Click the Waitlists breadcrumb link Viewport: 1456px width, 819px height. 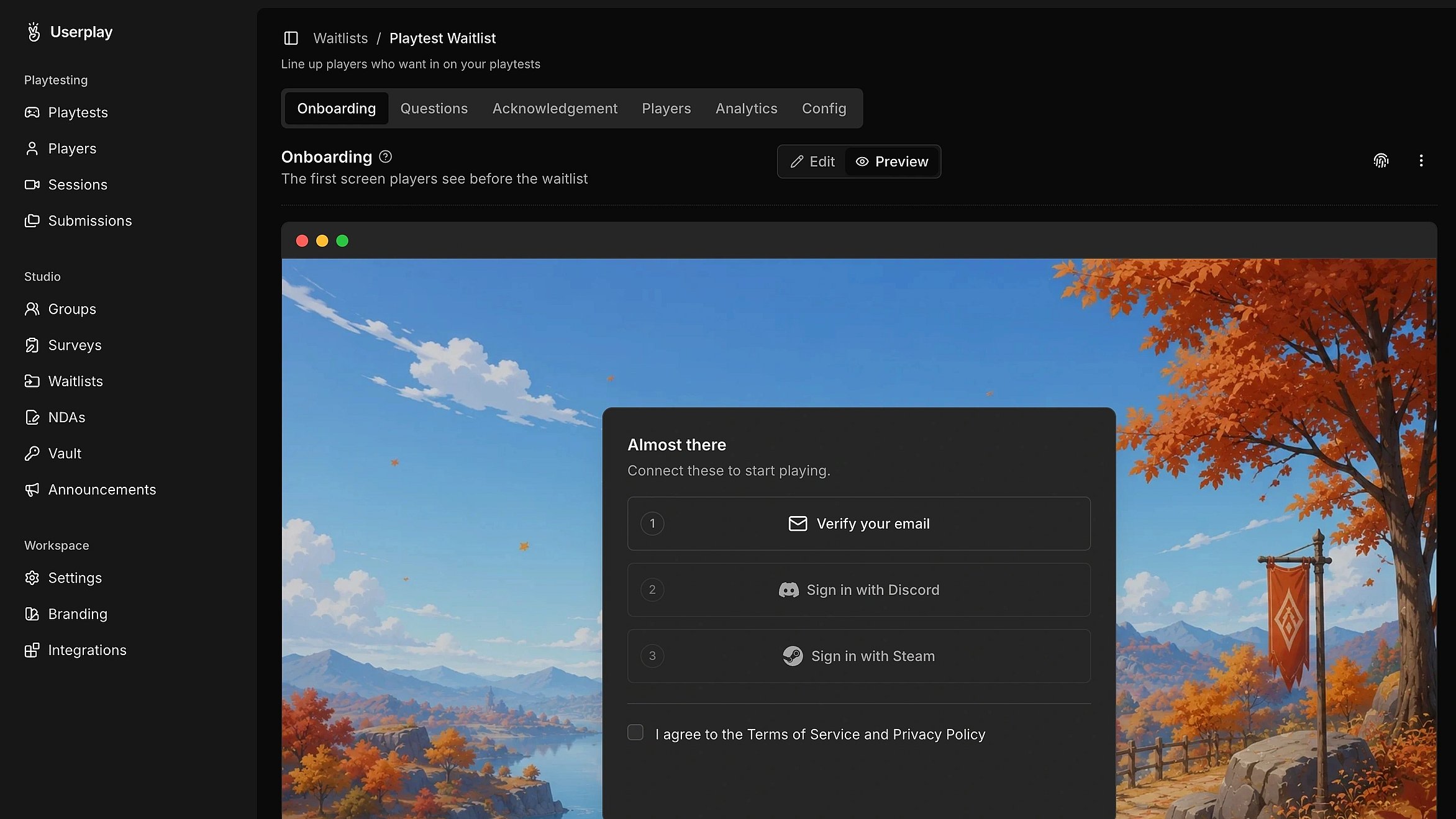pyautogui.click(x=340, y=38)
